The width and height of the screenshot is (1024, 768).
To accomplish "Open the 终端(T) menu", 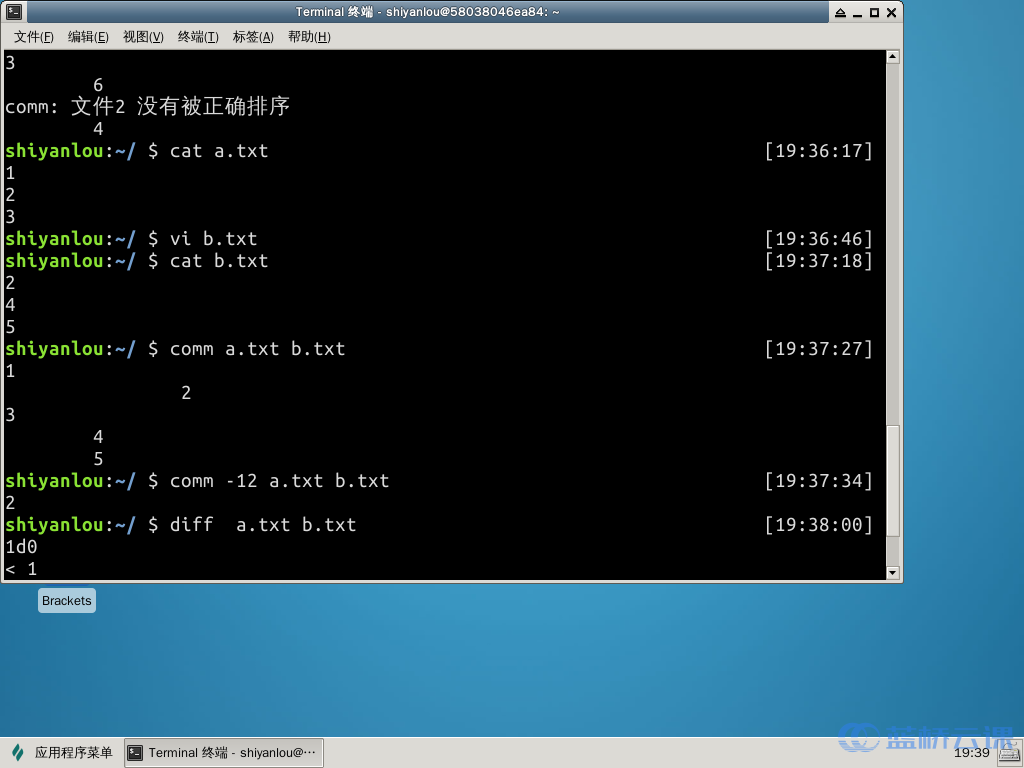I will [x=198, y=37].
